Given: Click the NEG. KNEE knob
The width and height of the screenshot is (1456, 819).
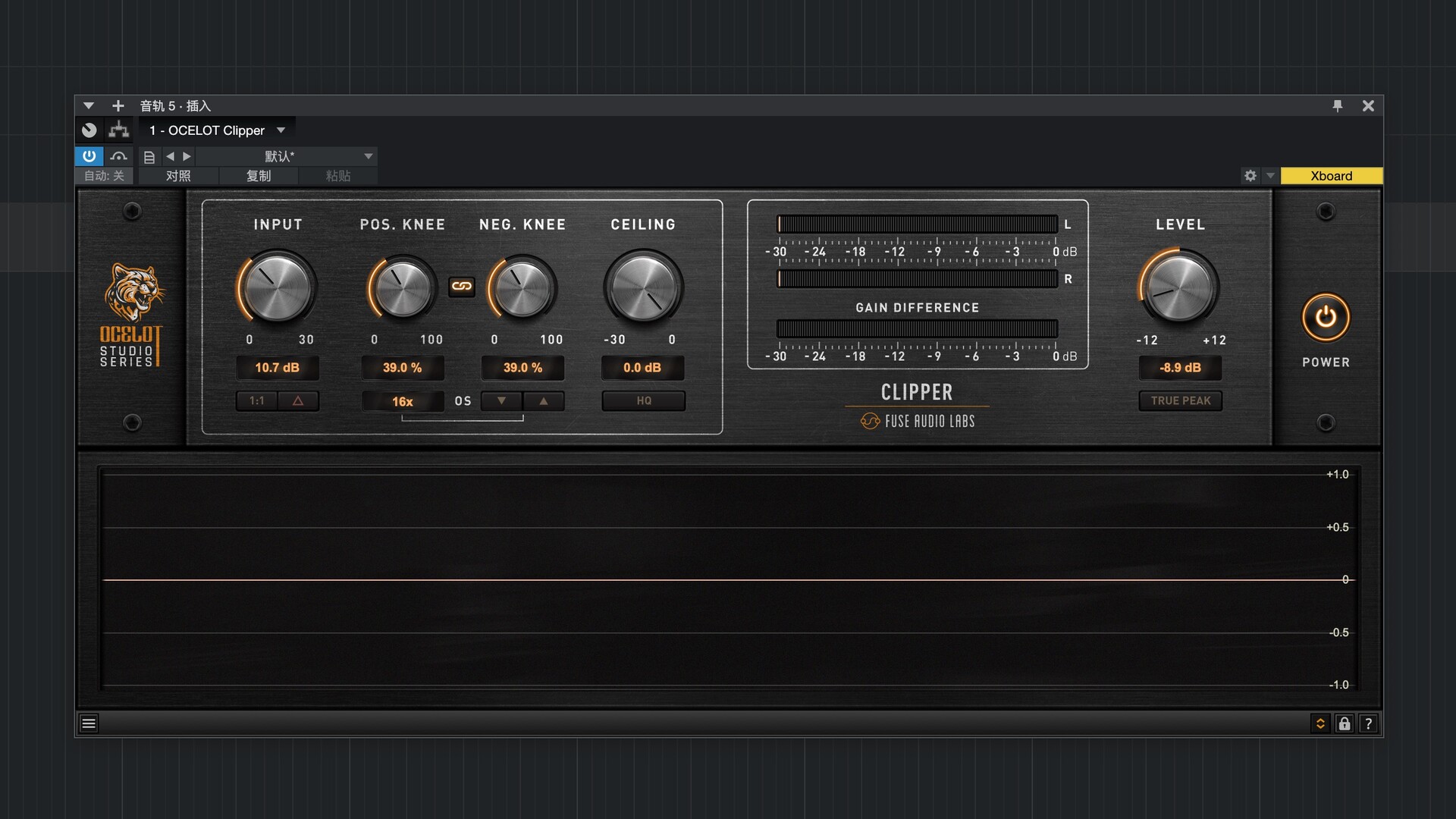Looking at the screenshot, I should coord(522,289).
